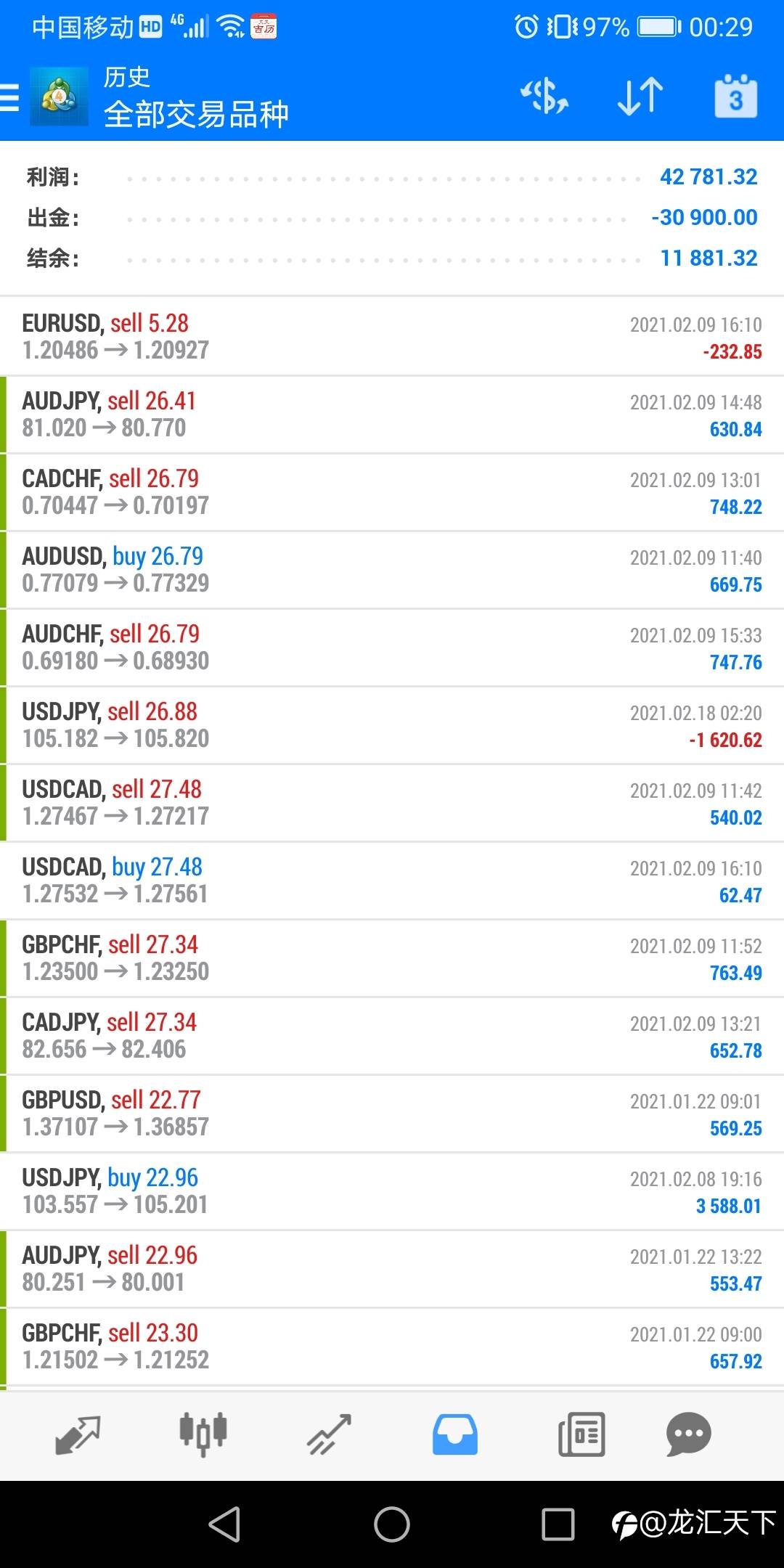The width and height of the screenshot is (784, 1568).
Task: Select the History inbox tab
Action: coord(455,1434)
